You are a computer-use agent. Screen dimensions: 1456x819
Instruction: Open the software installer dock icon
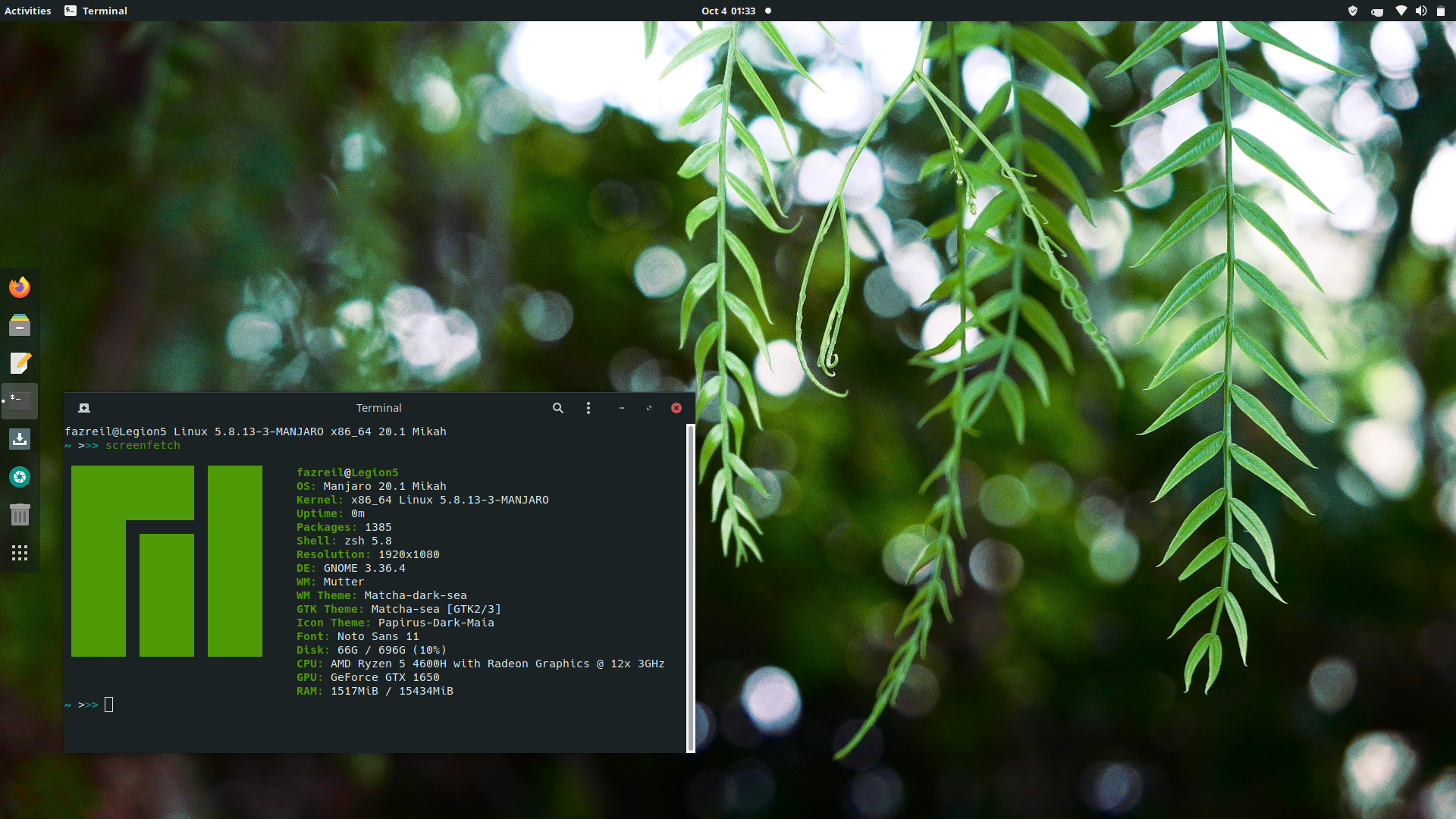point(20,439)
